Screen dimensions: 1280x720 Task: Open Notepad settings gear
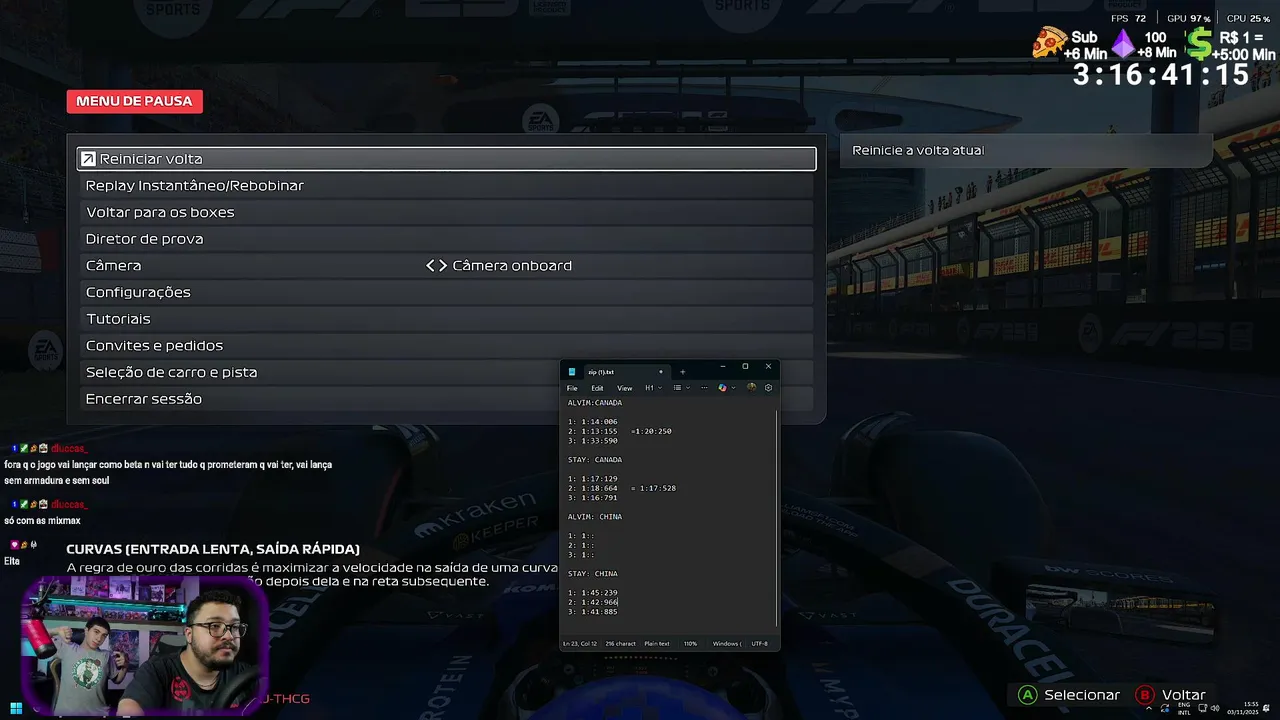pos(768,388)
